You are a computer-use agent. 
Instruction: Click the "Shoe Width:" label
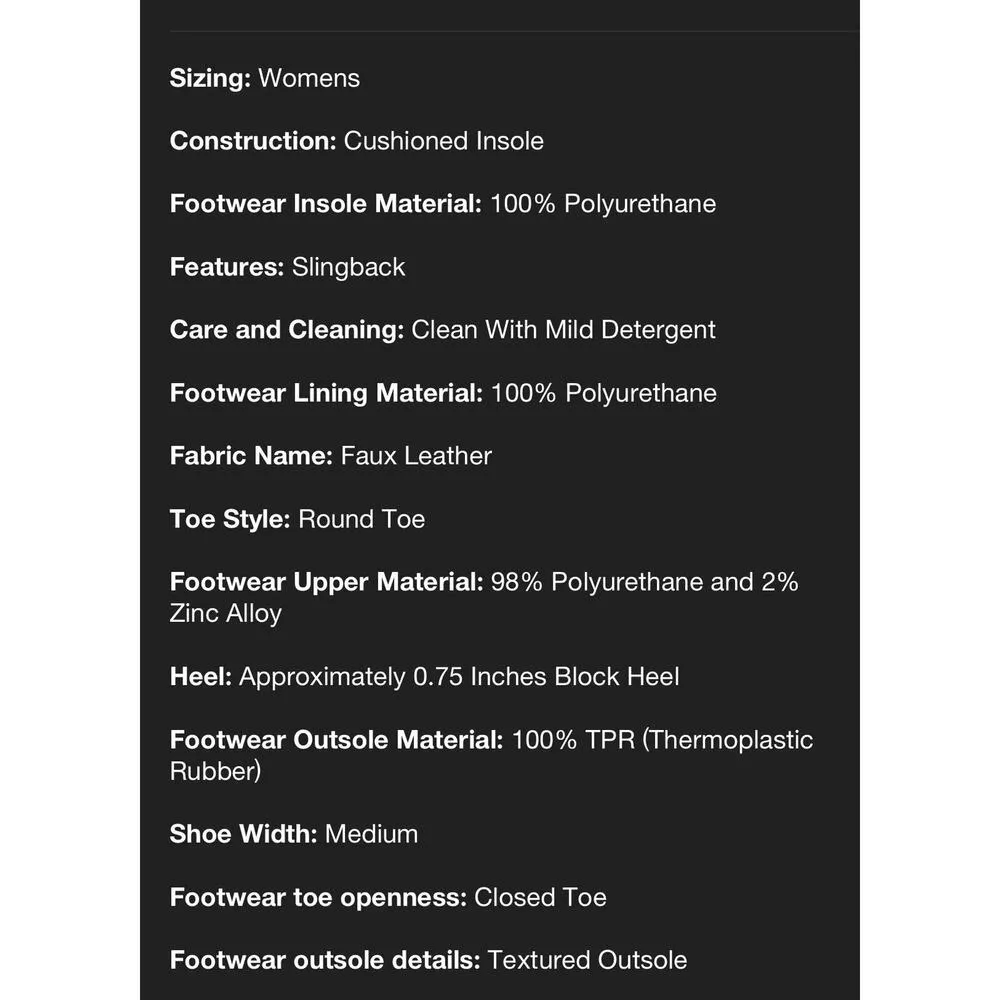[x=243, y=834]
